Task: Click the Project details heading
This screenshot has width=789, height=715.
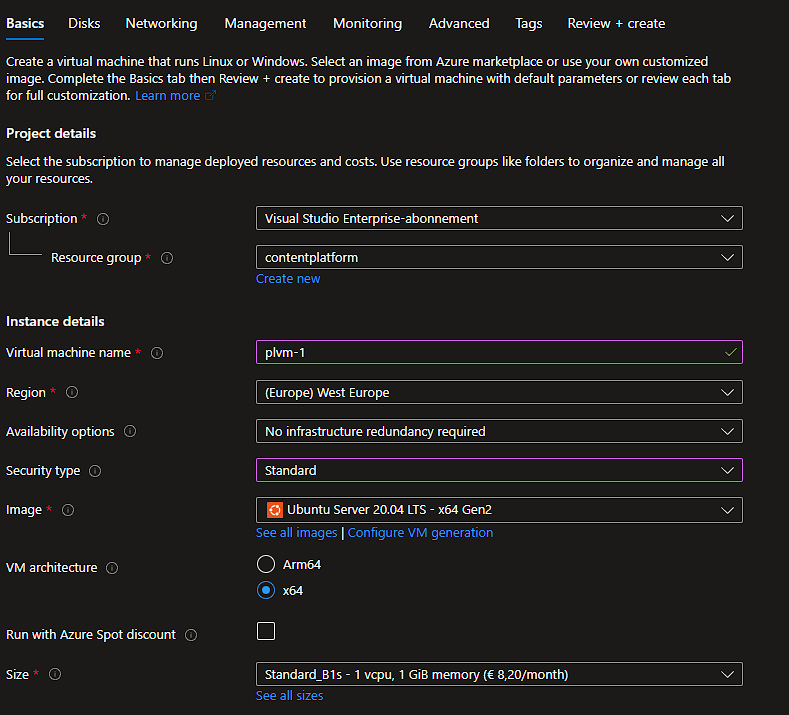Action: pos(51,134)
